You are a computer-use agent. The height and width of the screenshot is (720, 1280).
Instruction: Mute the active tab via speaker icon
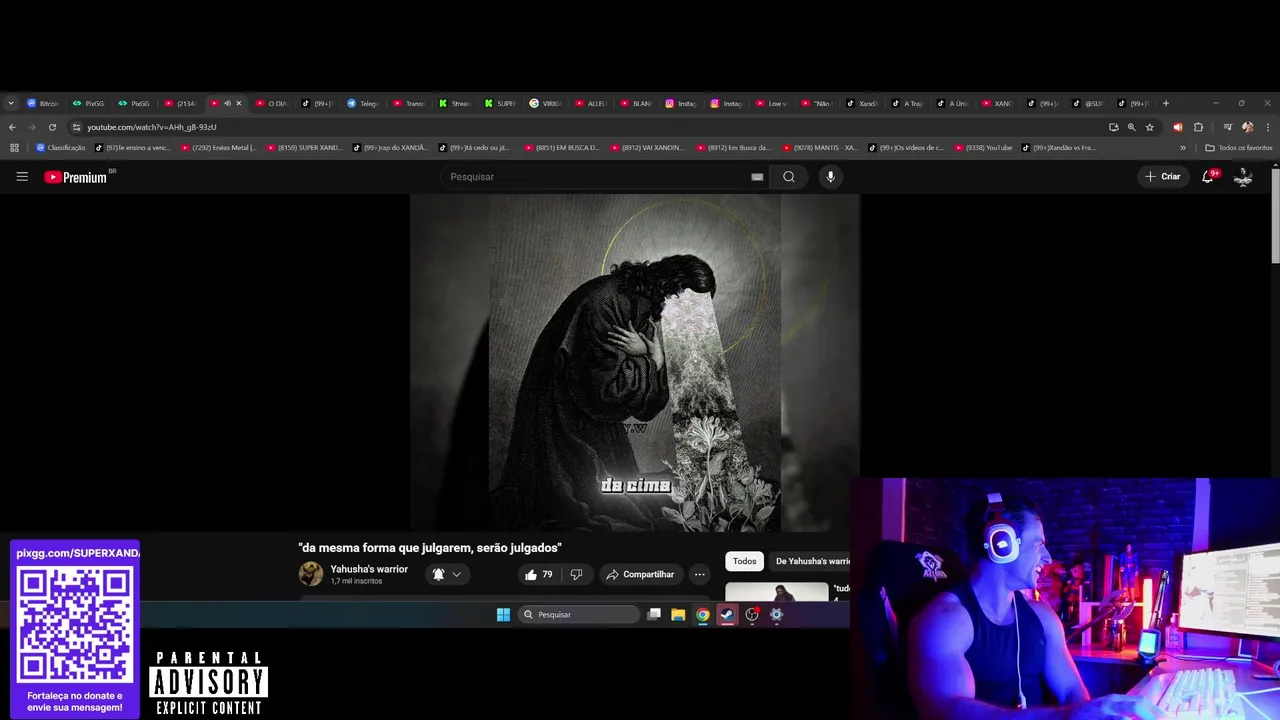pyautogui.click(x=227, y=103)
